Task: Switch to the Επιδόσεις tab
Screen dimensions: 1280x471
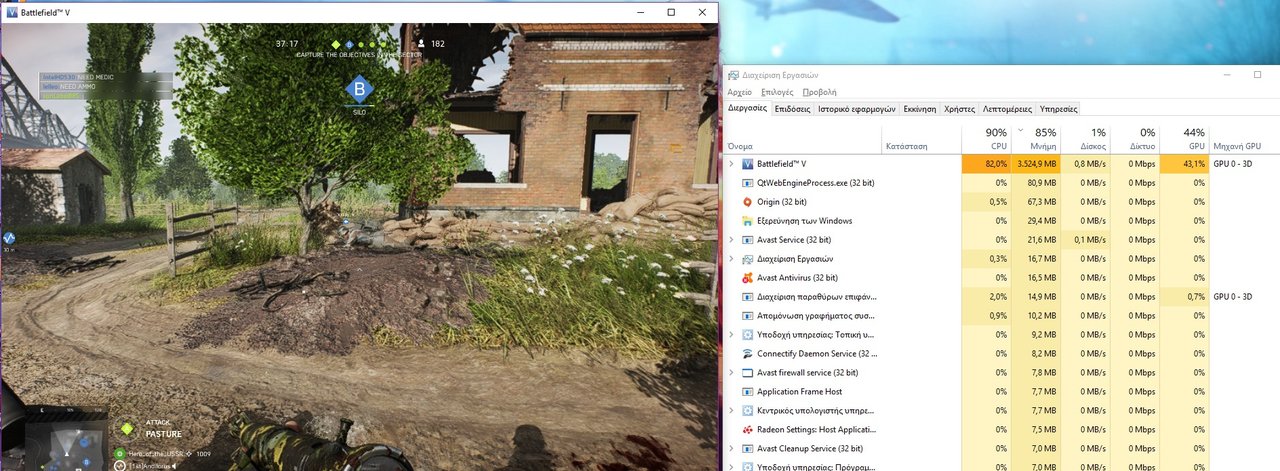Action: [792, 109]
